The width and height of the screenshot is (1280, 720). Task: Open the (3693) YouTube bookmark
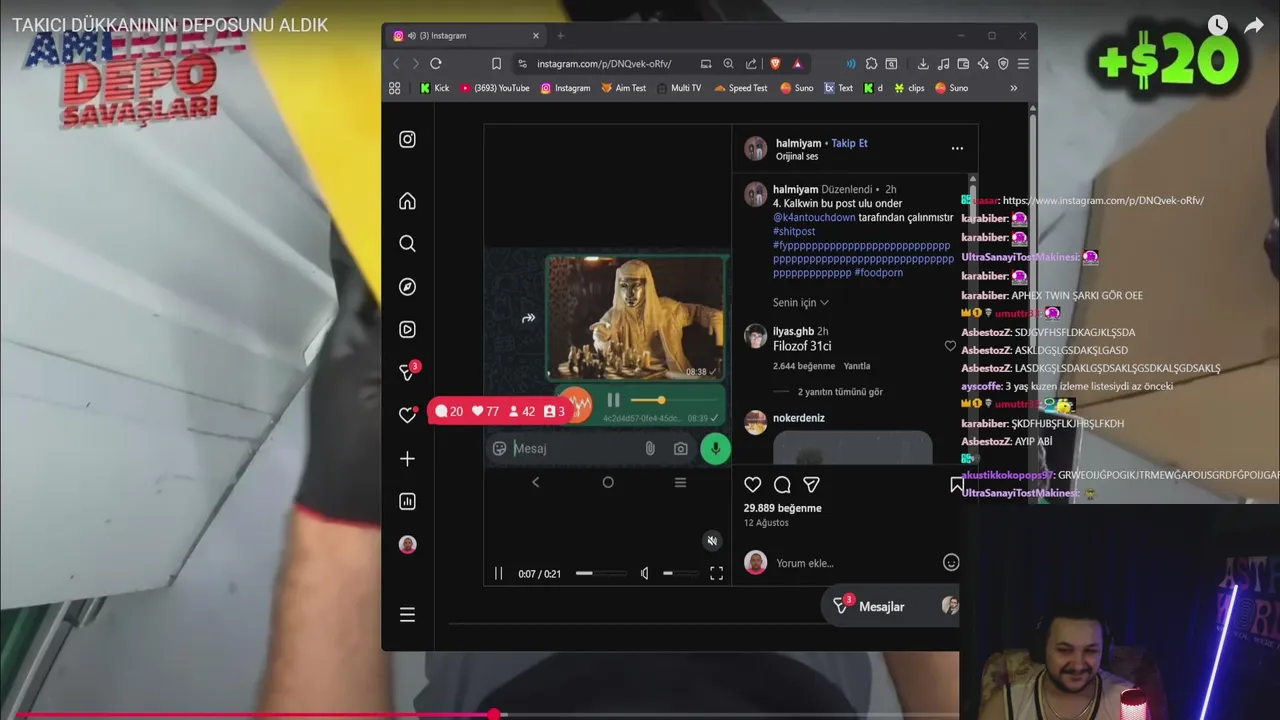pyautogui.click(x=494, y=88)
